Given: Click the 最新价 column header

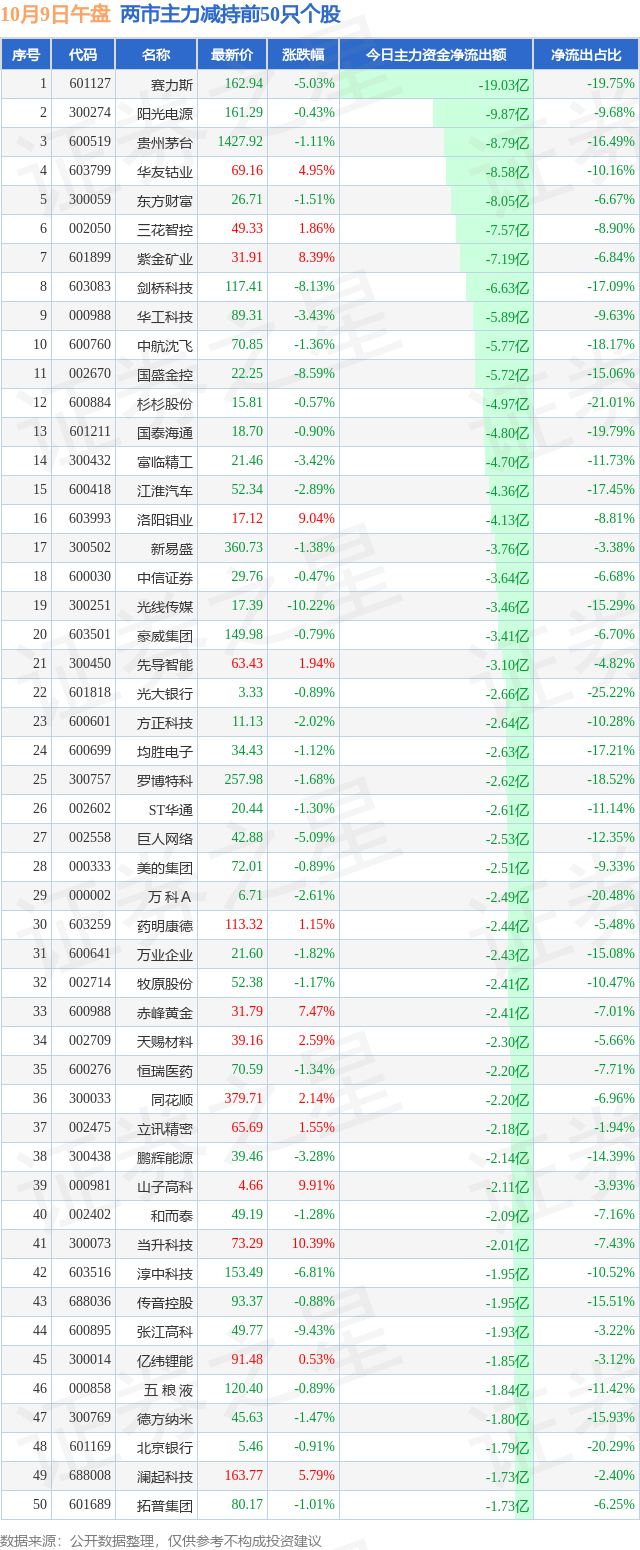Looking at the screenshot, I should pos(232,55).
